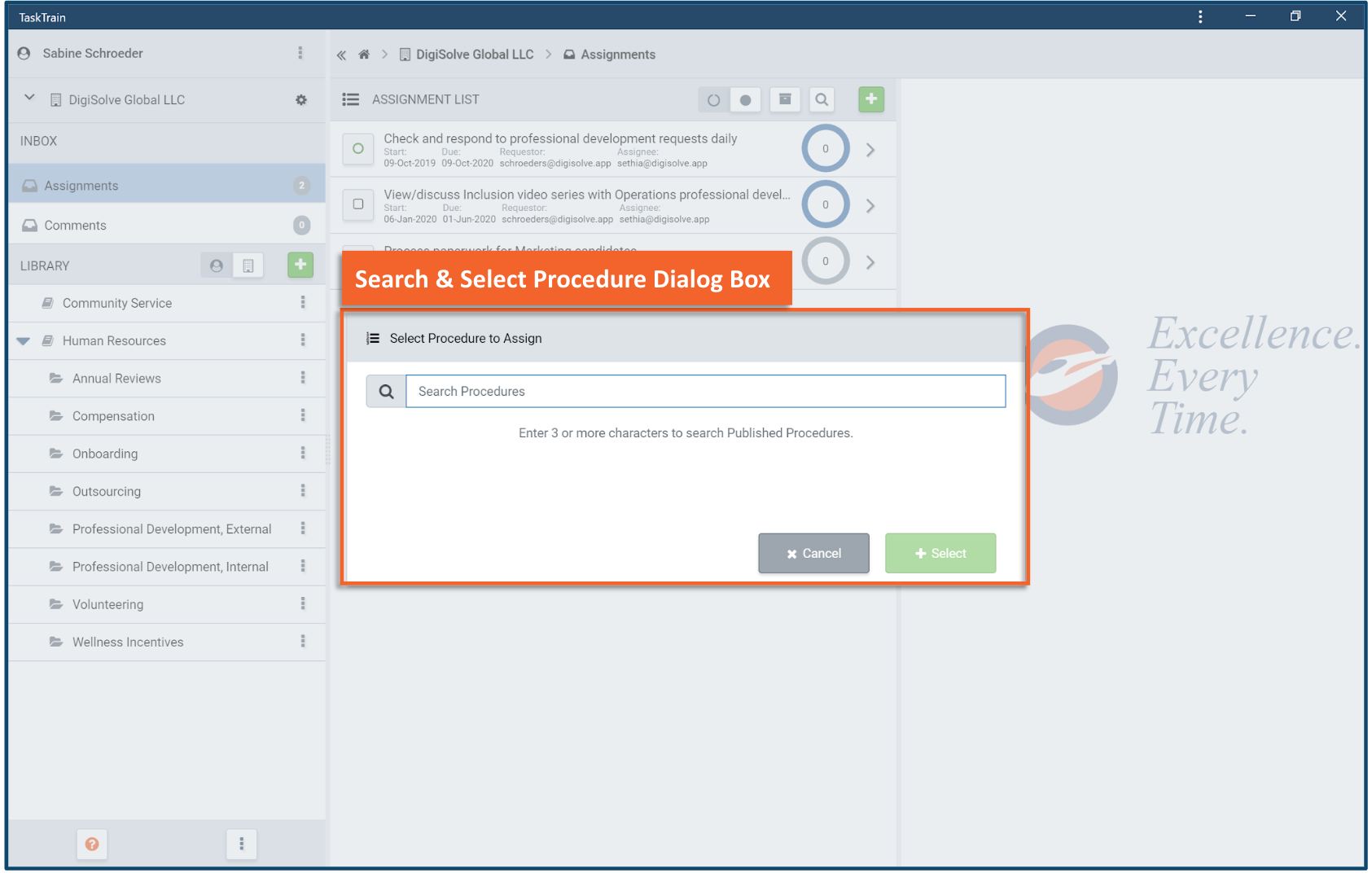The height and width of the screenshot is (873, 1372).
Task: Expand the daily professional development requests assignment
Action: pos(870,150)
